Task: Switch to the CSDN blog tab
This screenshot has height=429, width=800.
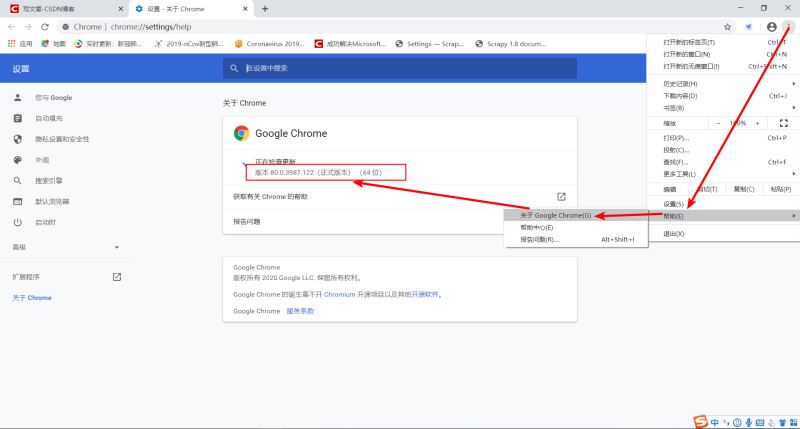Action: (65, 9)
